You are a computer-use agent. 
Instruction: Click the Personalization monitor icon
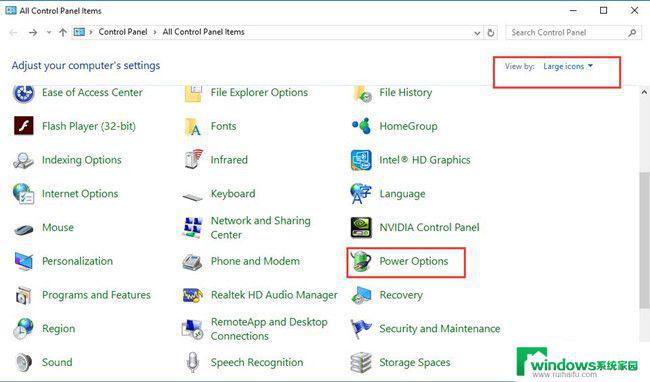(24, 261)
